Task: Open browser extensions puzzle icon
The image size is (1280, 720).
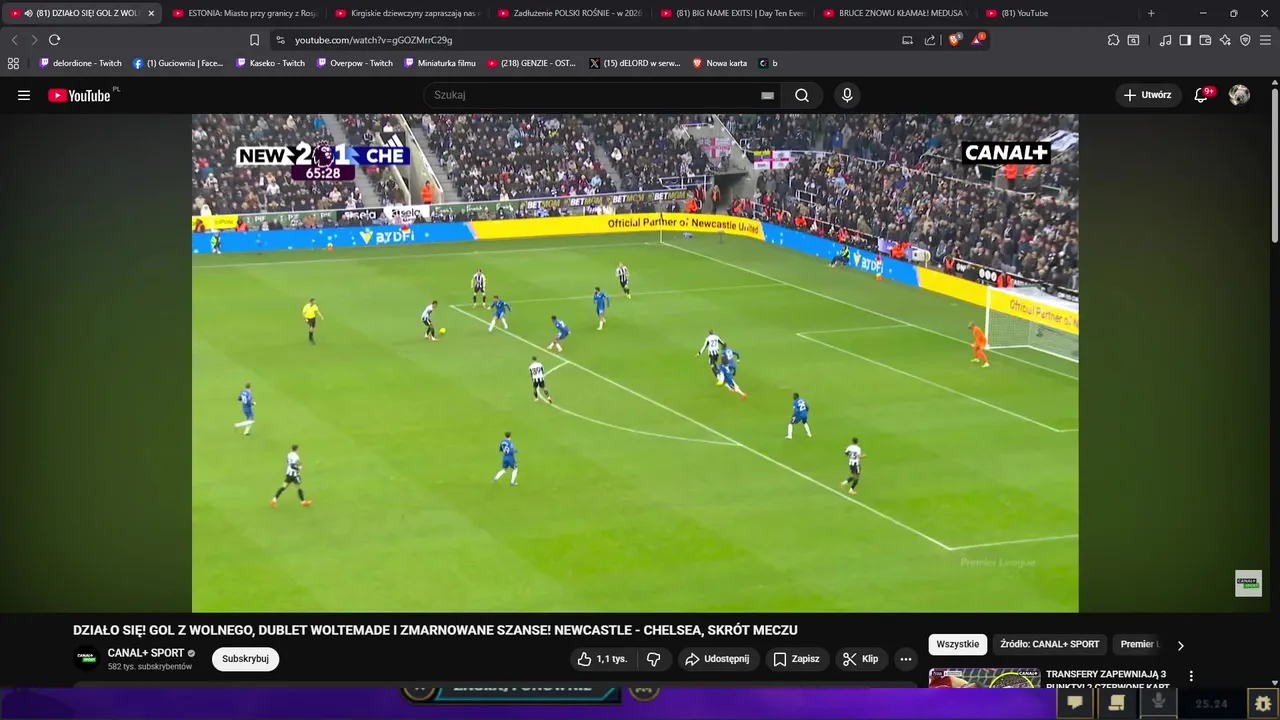Action: tap(1113, 40)
